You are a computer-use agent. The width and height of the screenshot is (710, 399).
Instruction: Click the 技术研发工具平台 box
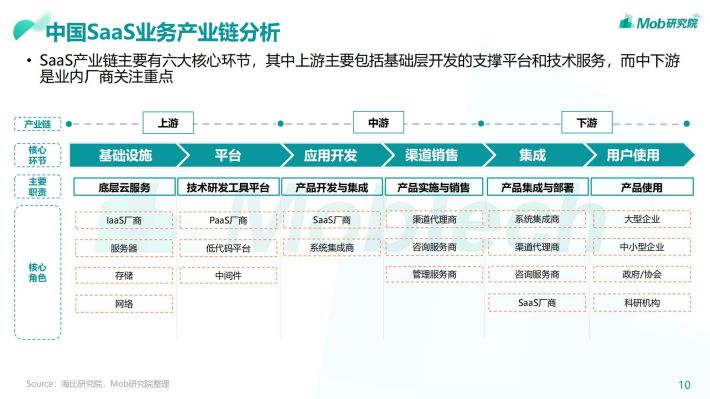pyautogui.click(x=228, y=187)
